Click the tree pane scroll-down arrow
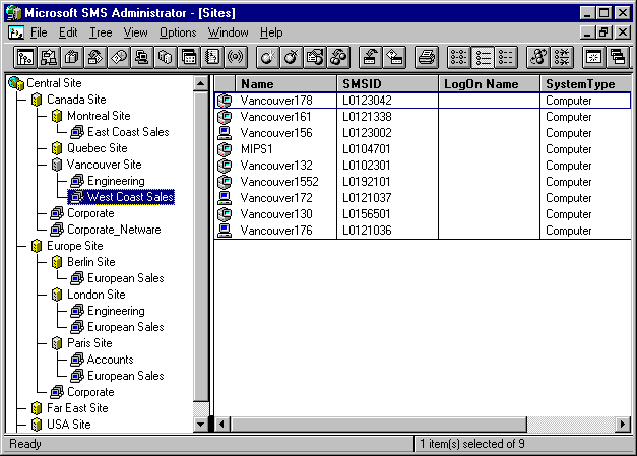637x456 pixels. [x=200, y=424]
